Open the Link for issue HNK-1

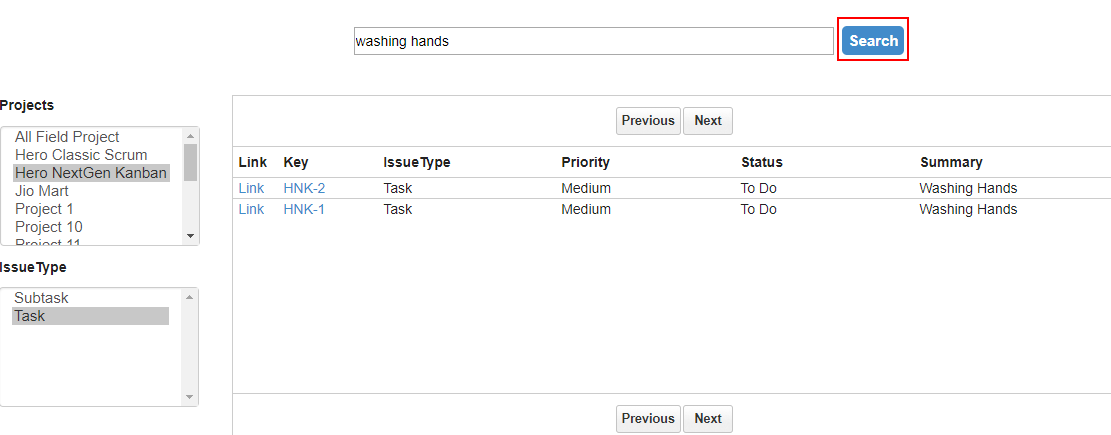251,210
